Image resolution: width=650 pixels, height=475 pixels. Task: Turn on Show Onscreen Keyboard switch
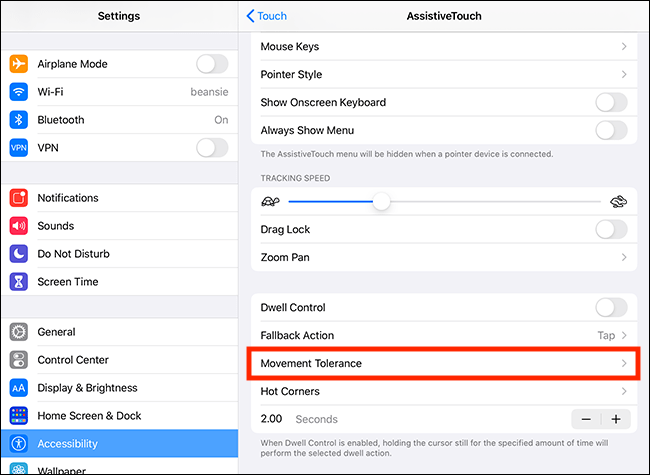click(x=611, y=102)
